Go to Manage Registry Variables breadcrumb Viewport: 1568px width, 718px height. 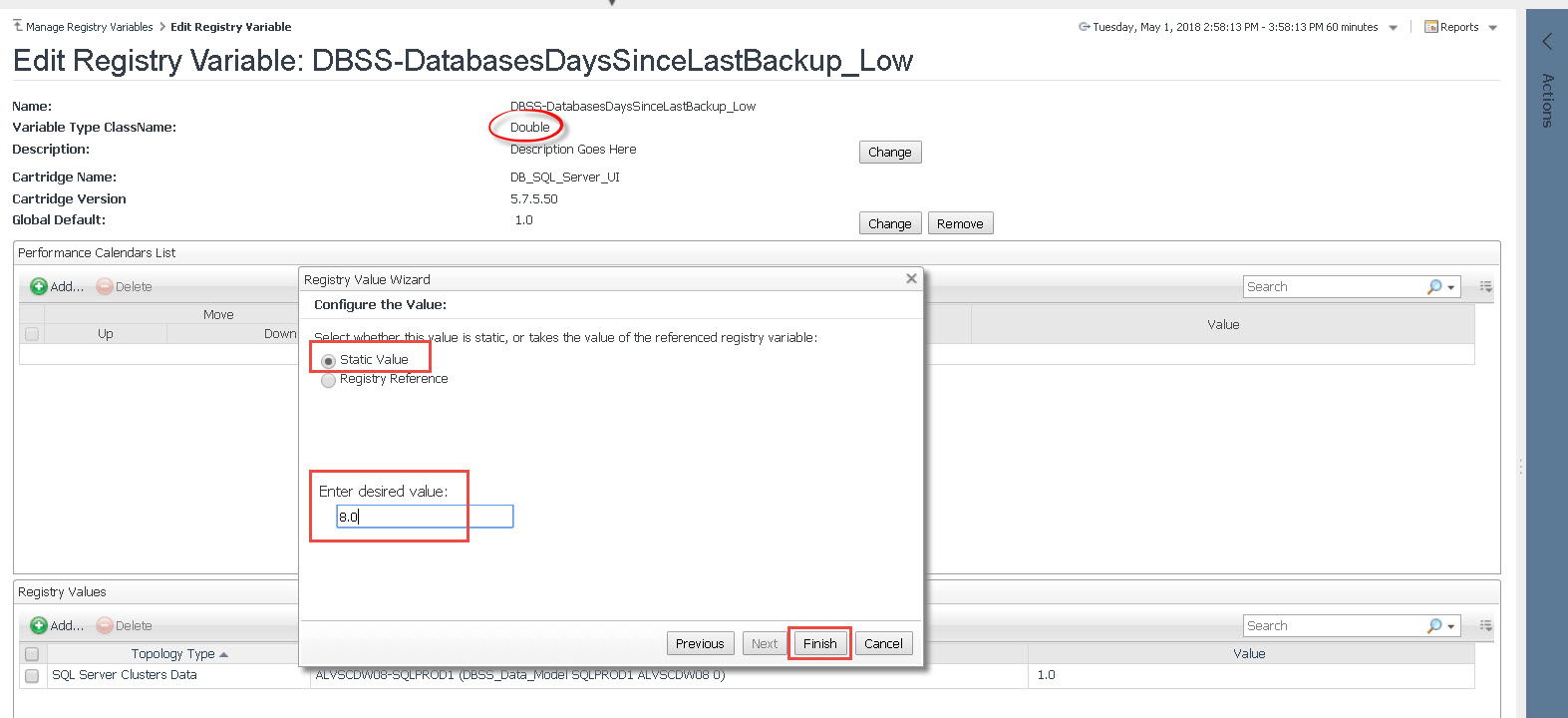89,27
